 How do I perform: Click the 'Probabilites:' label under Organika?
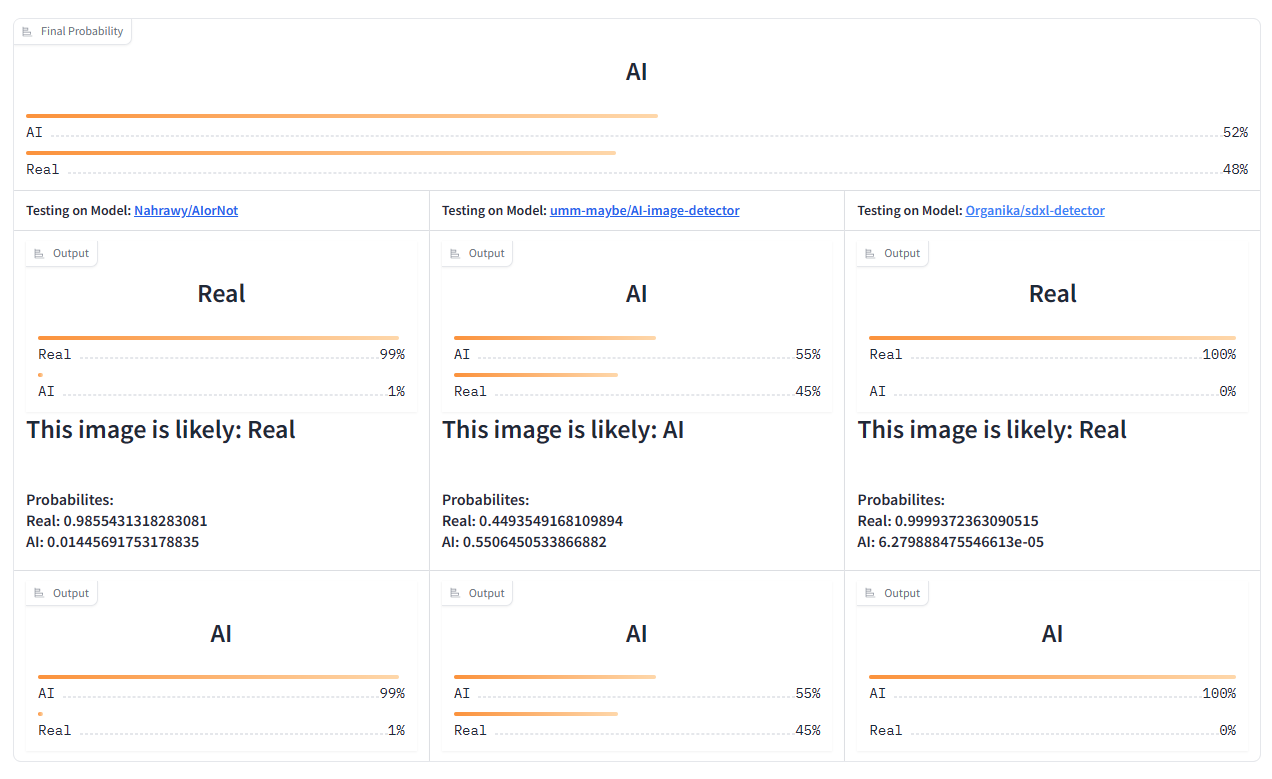pyautogui.click(x=901, y=500)
